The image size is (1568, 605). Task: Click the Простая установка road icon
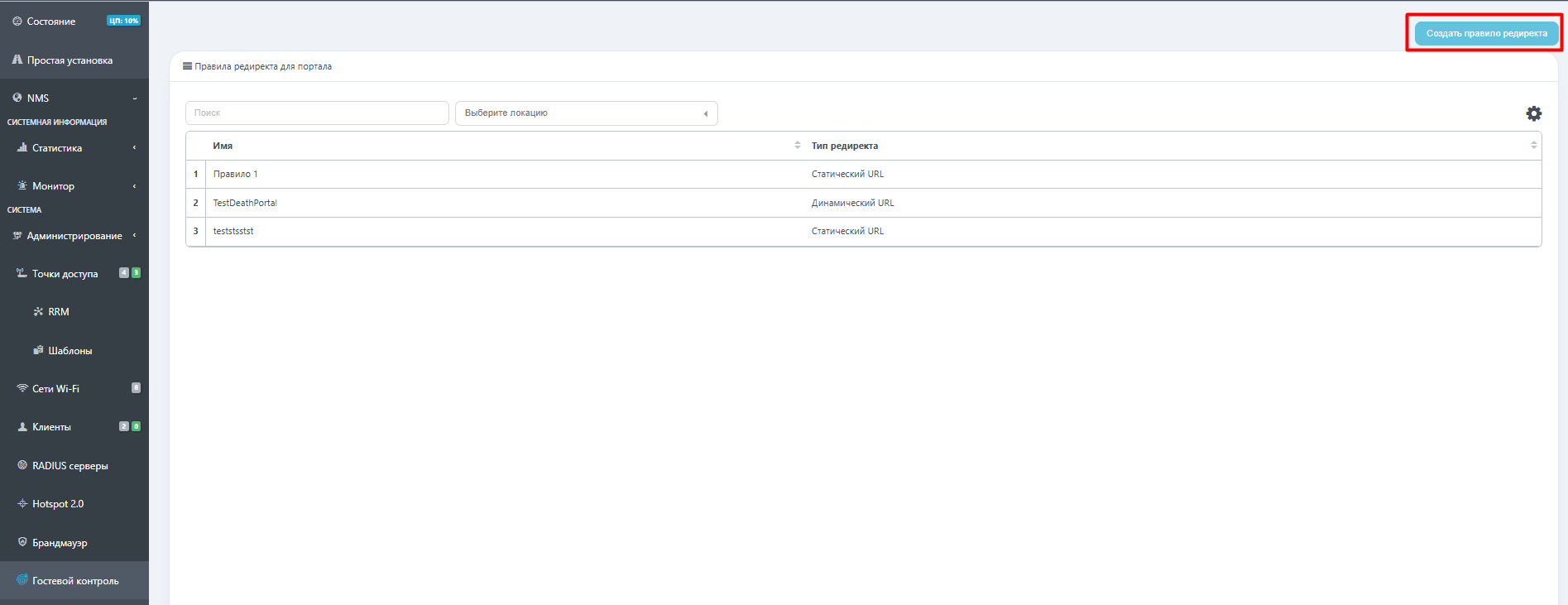(17, 60)
